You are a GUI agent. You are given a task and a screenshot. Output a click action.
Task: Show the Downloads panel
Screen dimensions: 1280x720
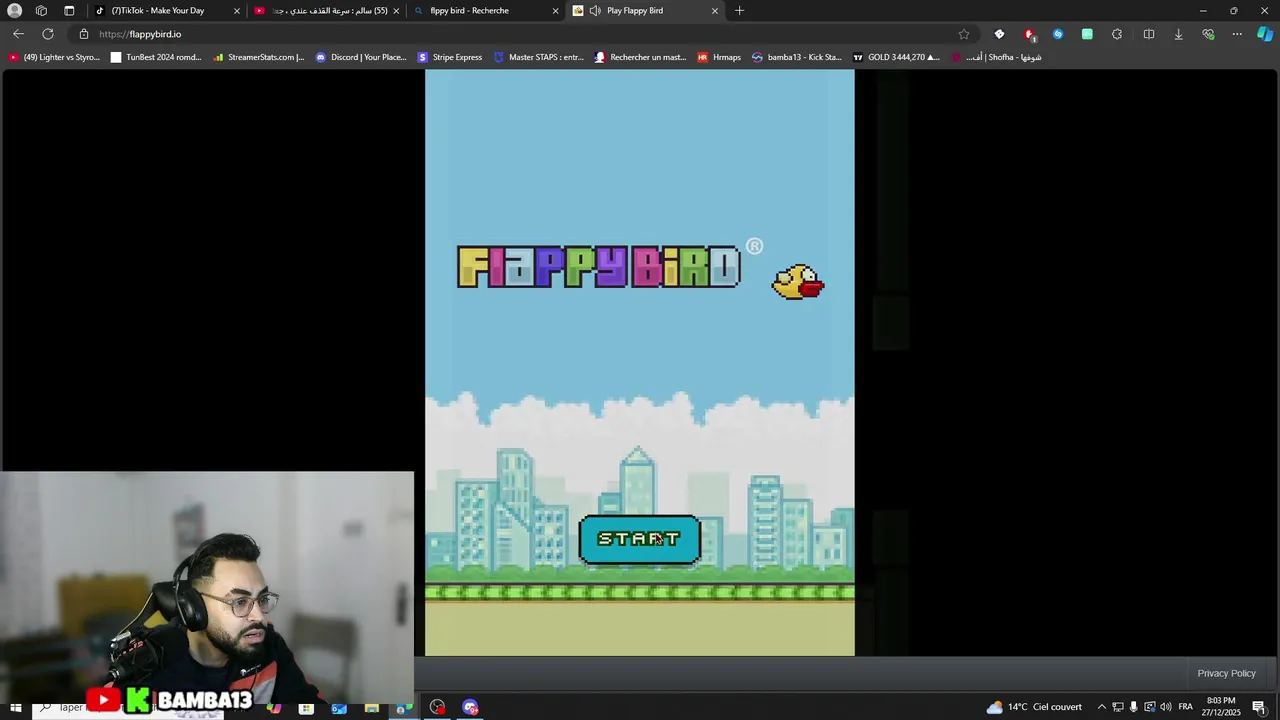(x=1178, y=34)
